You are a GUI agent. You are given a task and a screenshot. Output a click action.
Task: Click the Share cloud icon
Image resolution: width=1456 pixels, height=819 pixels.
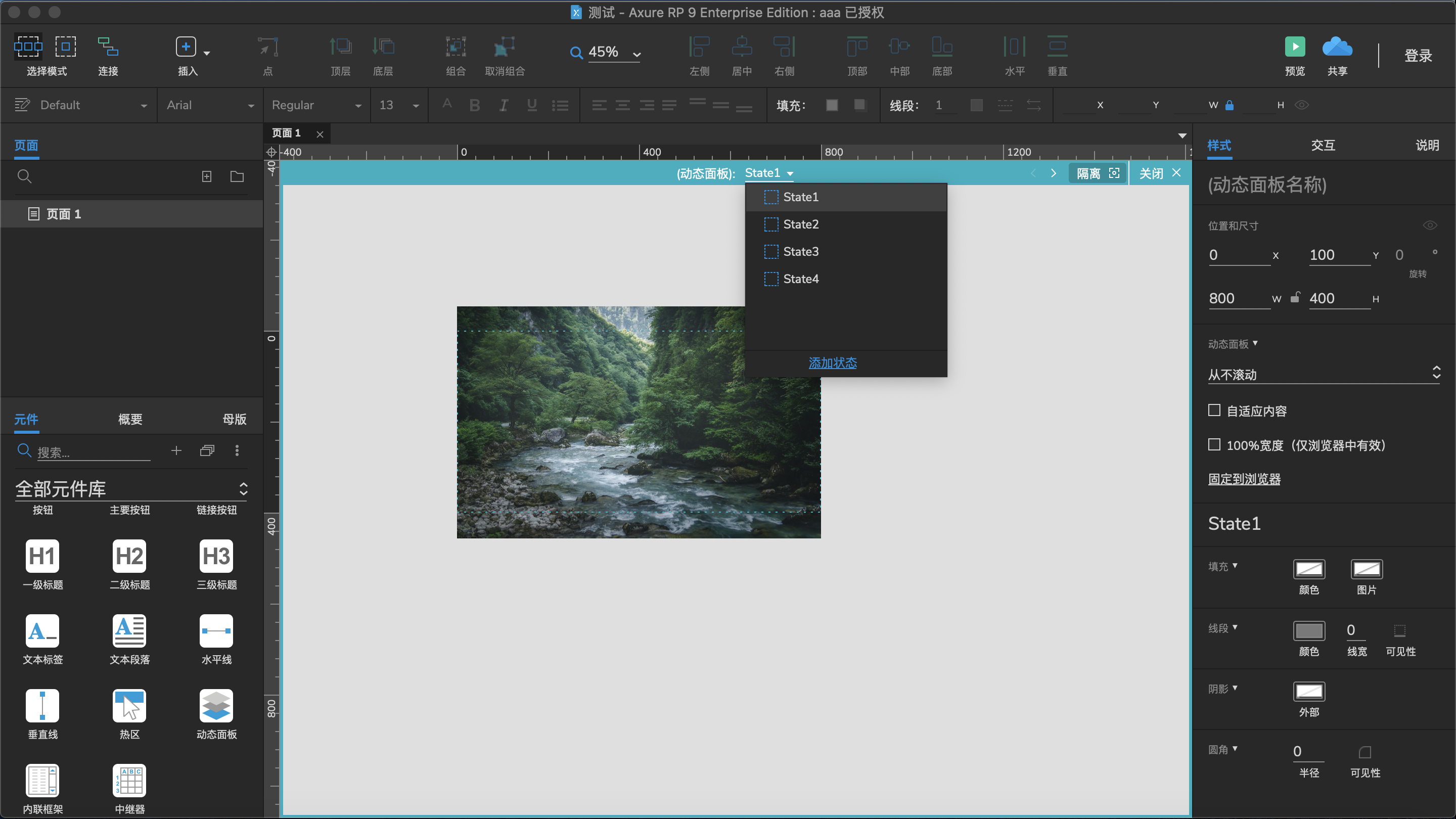tap(1337, 47)
